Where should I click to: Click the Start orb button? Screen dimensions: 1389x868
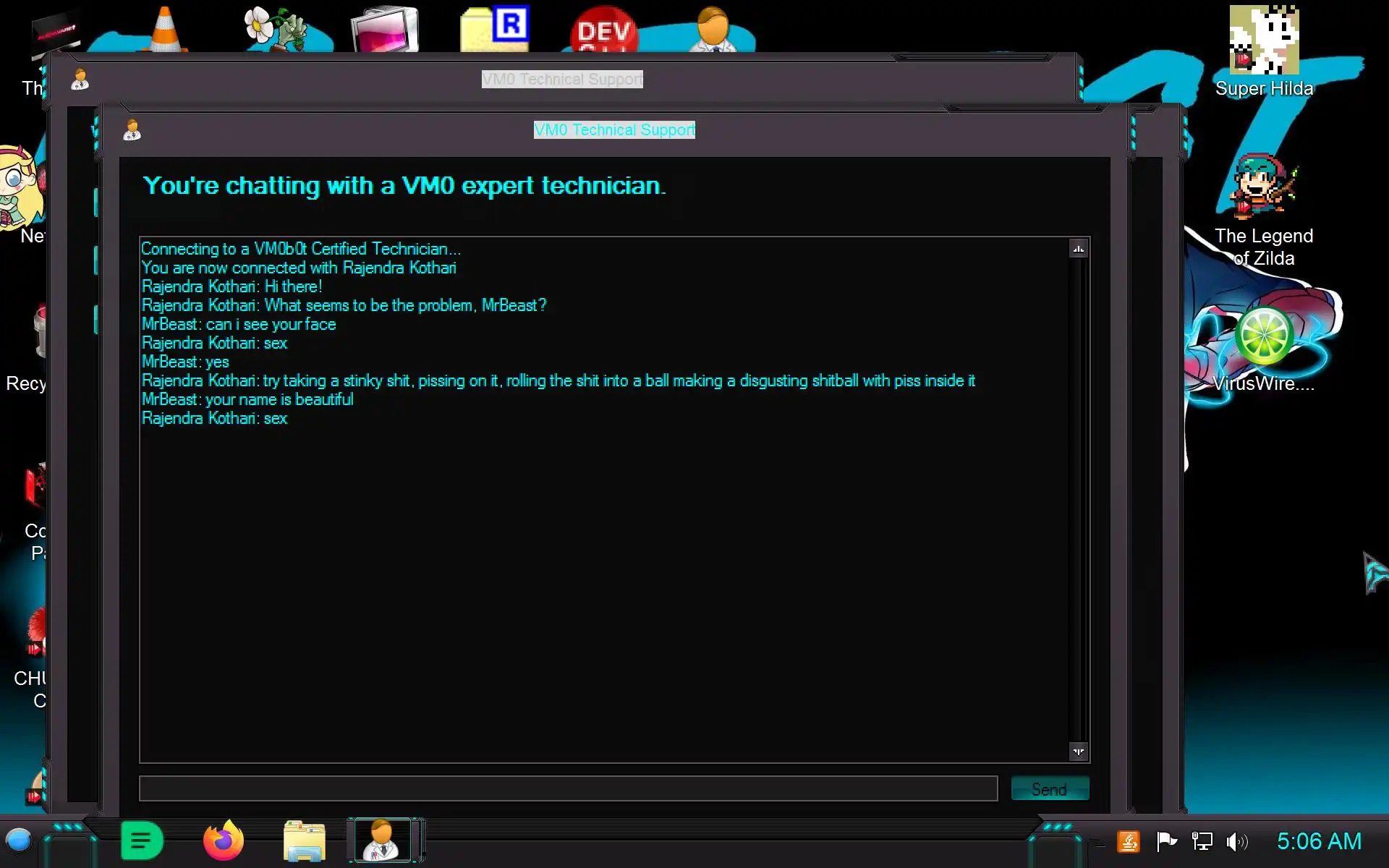point(19,841)
